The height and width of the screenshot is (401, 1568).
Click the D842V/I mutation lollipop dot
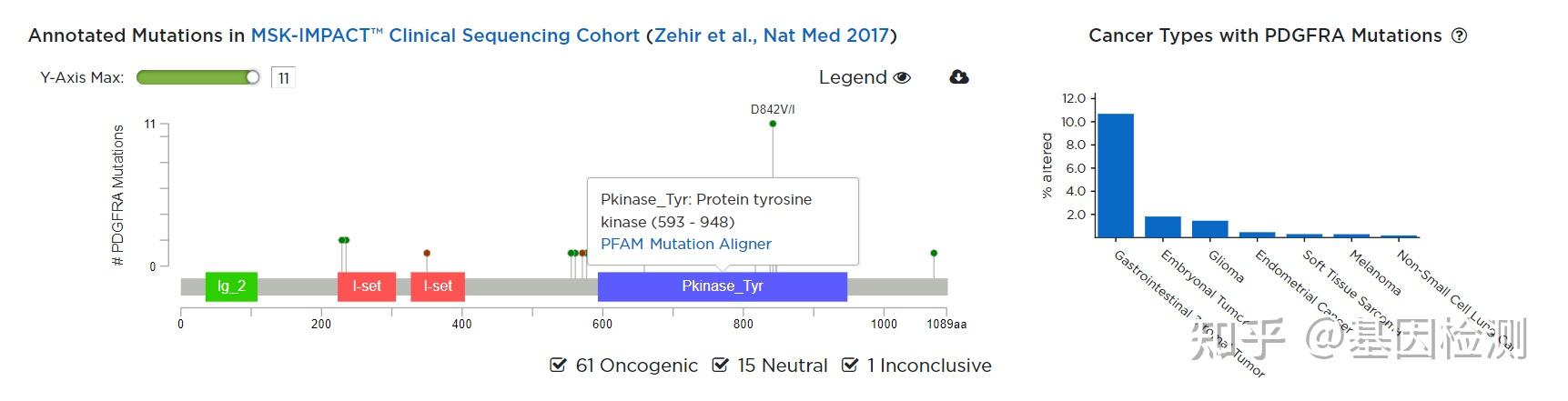[x=773, y=124]
